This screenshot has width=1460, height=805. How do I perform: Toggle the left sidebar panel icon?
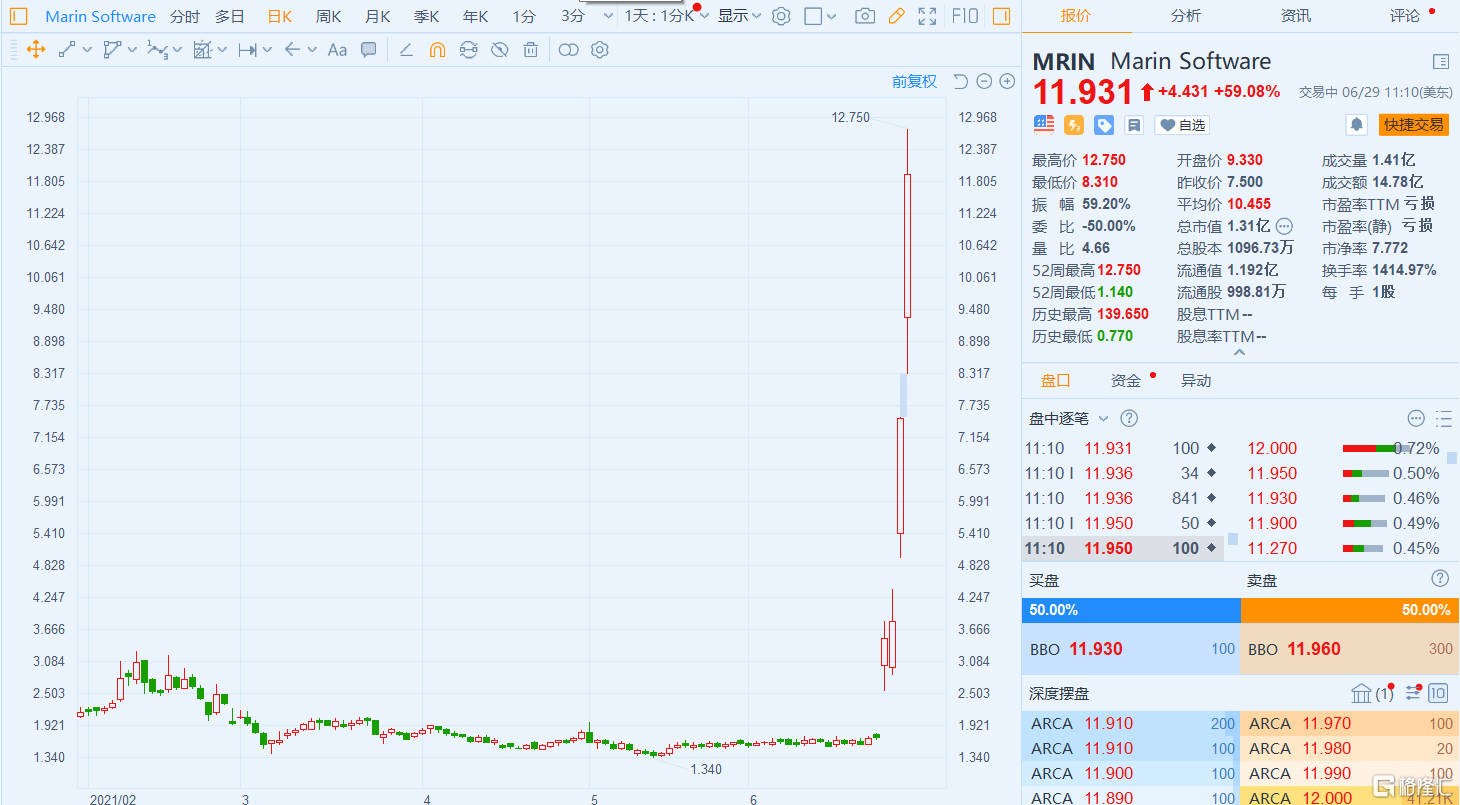pos(19,16)
